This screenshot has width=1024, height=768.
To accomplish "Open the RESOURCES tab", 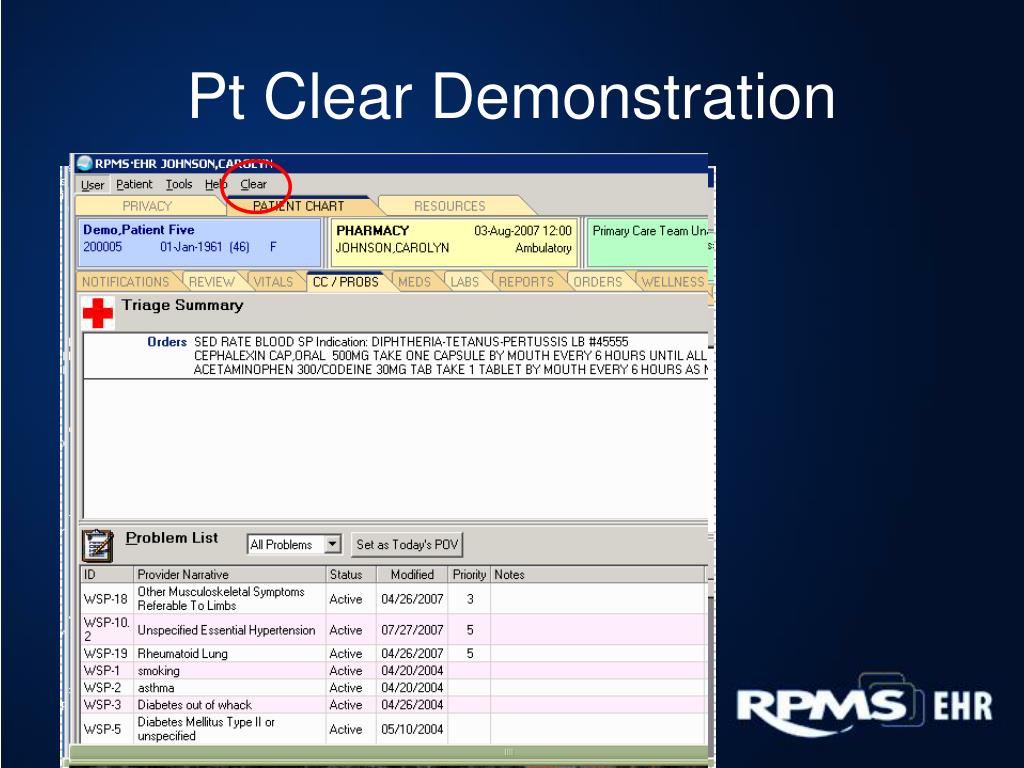I will coord(449,206).
